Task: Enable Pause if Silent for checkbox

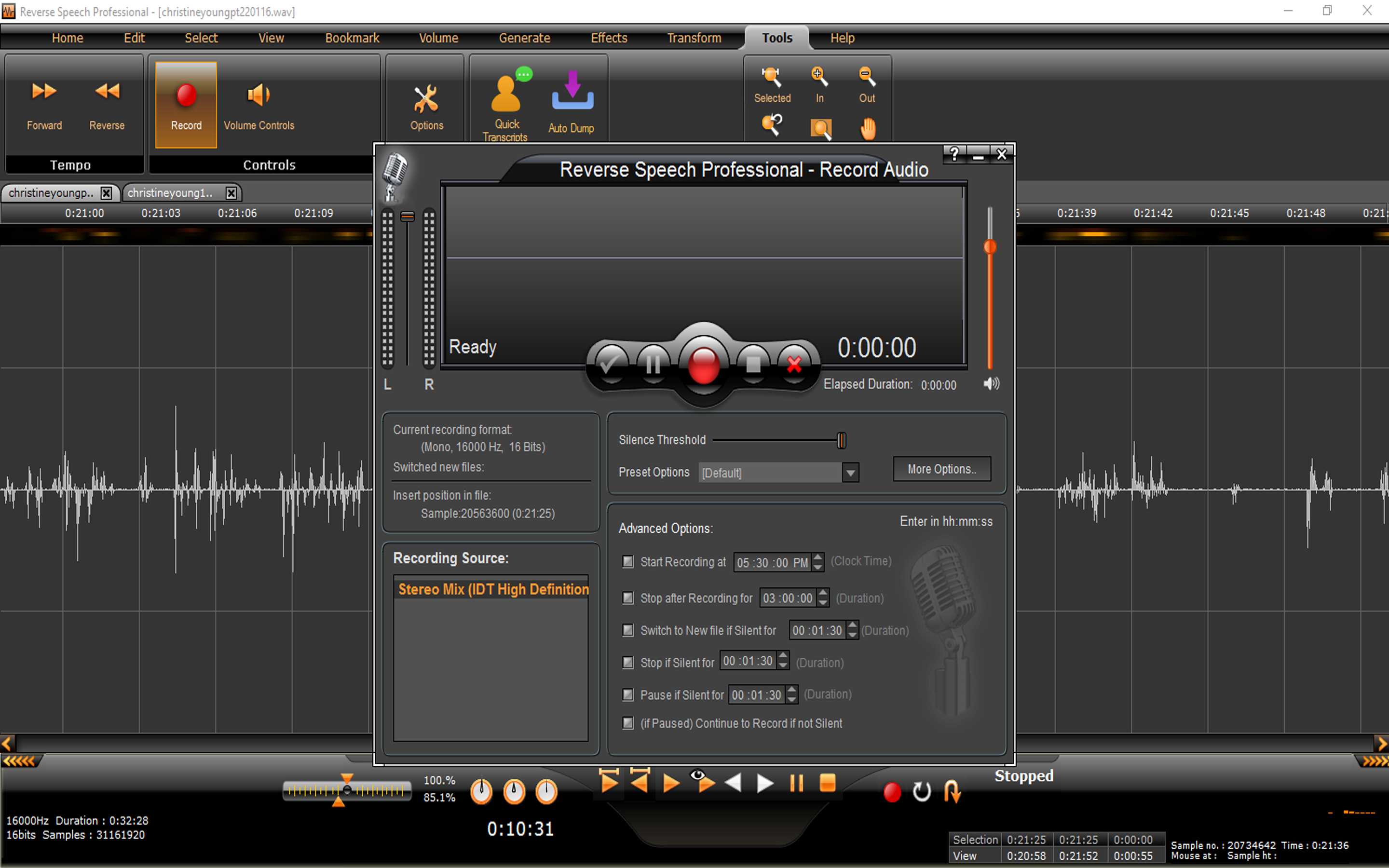Action: (x=628, y=694)
